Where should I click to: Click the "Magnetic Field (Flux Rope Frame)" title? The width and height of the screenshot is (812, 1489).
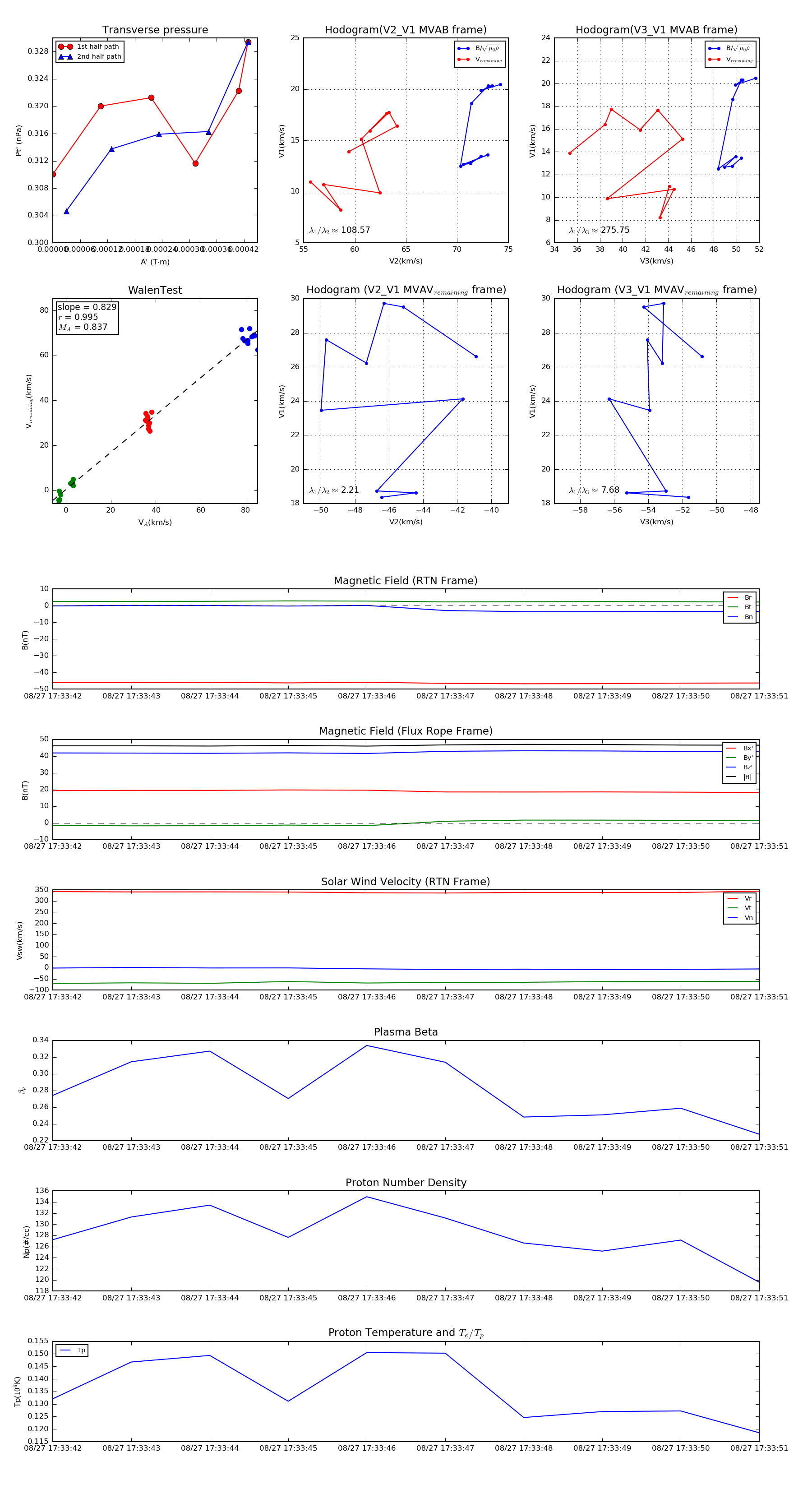pos(406,731)
